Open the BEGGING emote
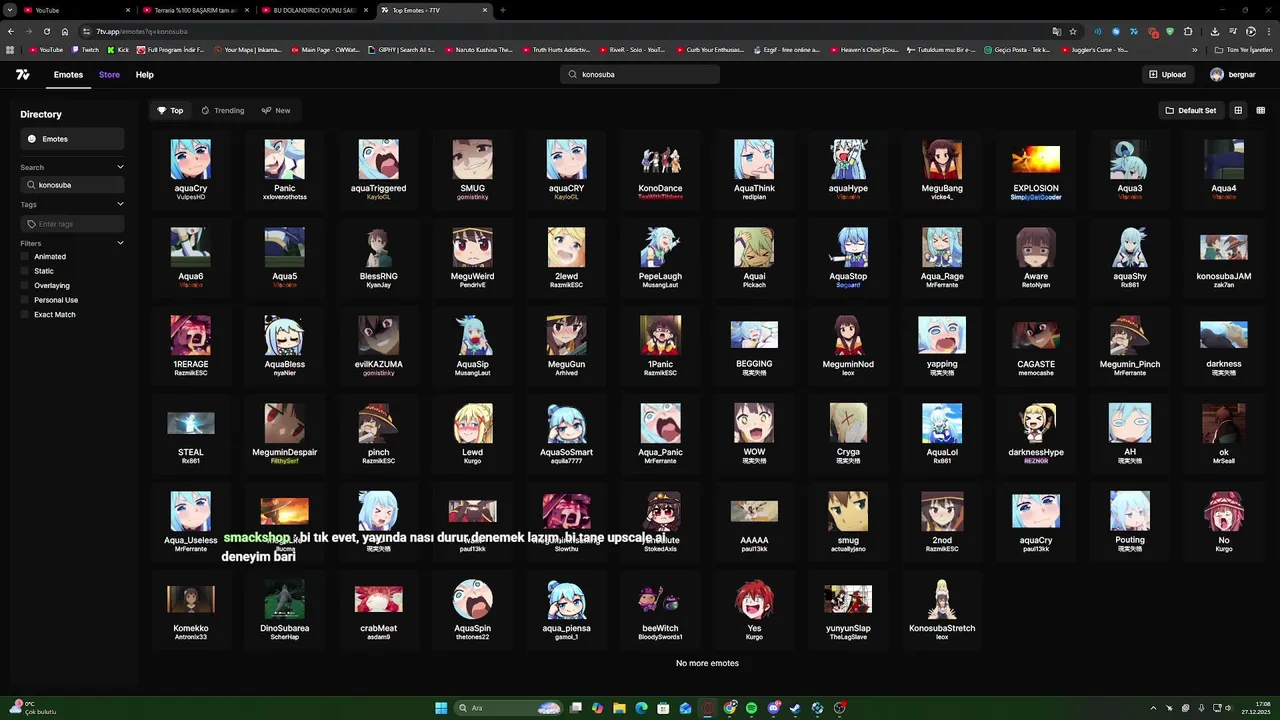1280x720 pixels. (x=754, y=344)
